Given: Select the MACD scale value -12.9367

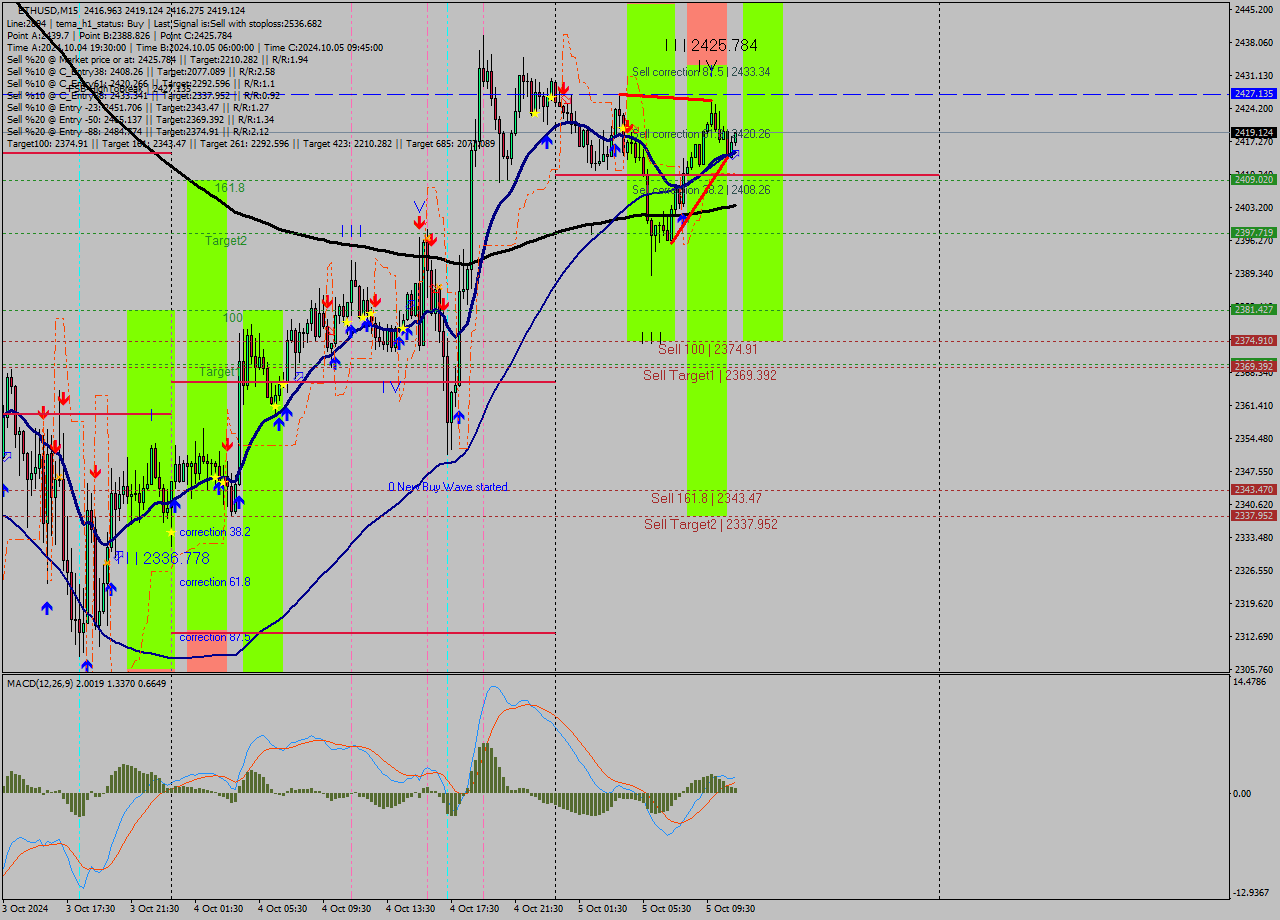Looking at the screenshot, I should tap(1252, 892).
